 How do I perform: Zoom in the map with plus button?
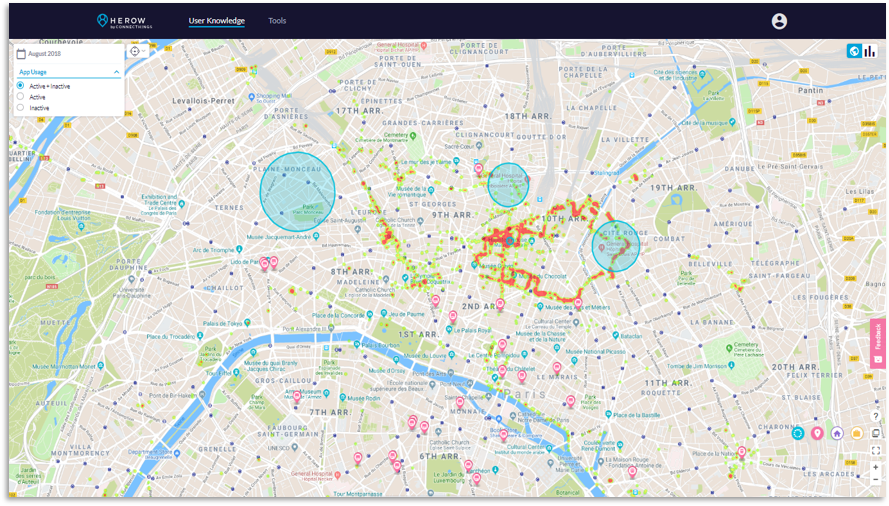click(876, 467)
